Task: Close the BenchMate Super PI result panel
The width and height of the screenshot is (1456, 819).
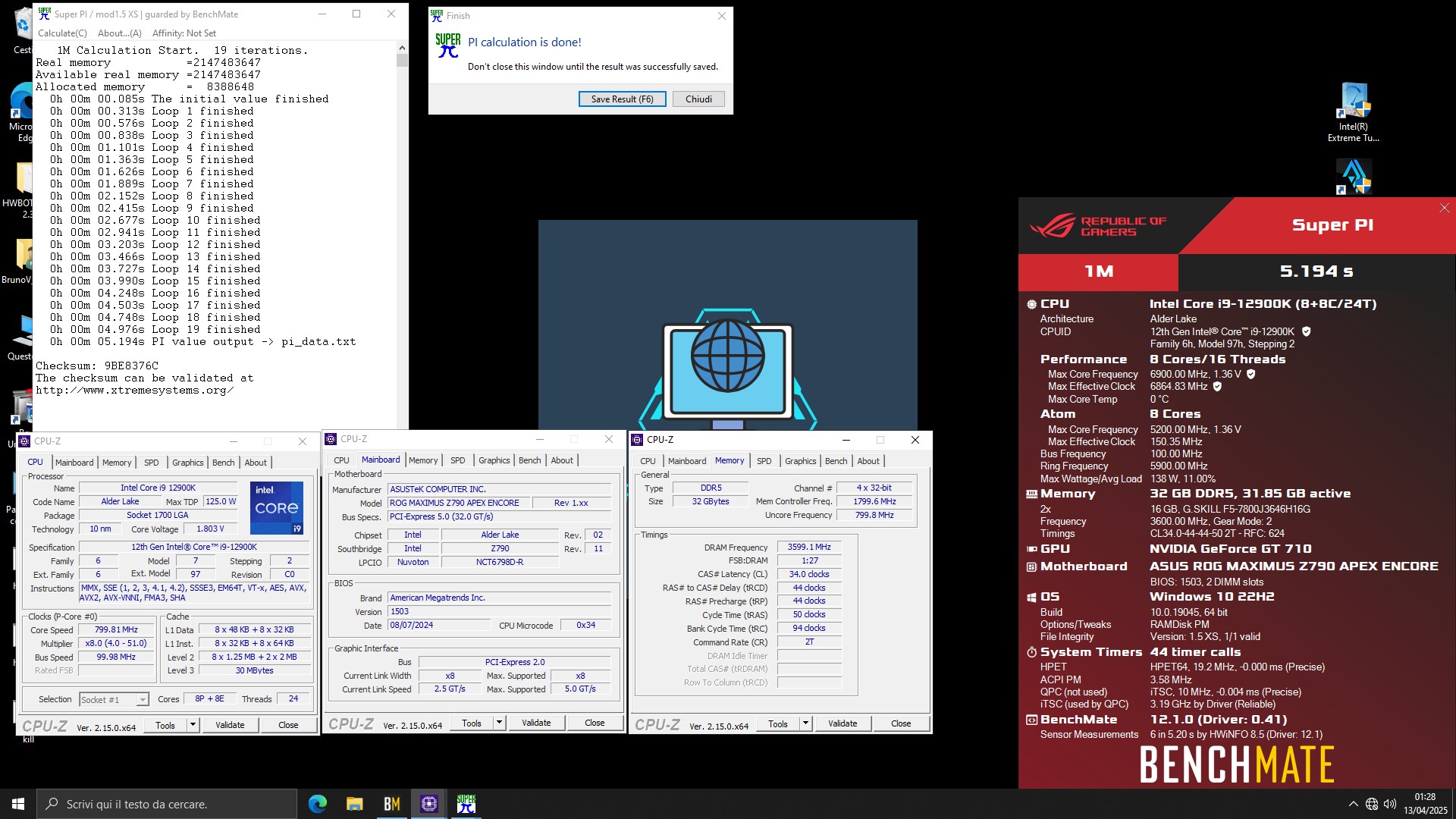Action: pos(1444,208)
